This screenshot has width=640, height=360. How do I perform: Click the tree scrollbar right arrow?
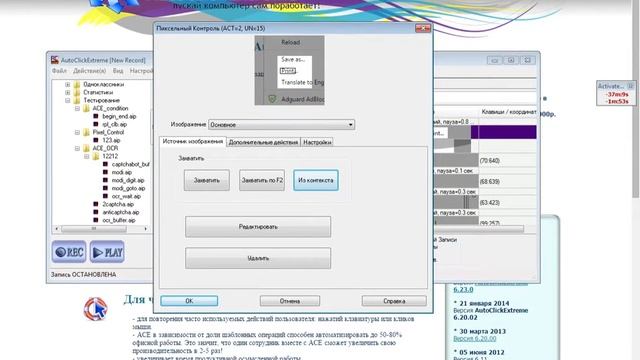tap(145, 229)
